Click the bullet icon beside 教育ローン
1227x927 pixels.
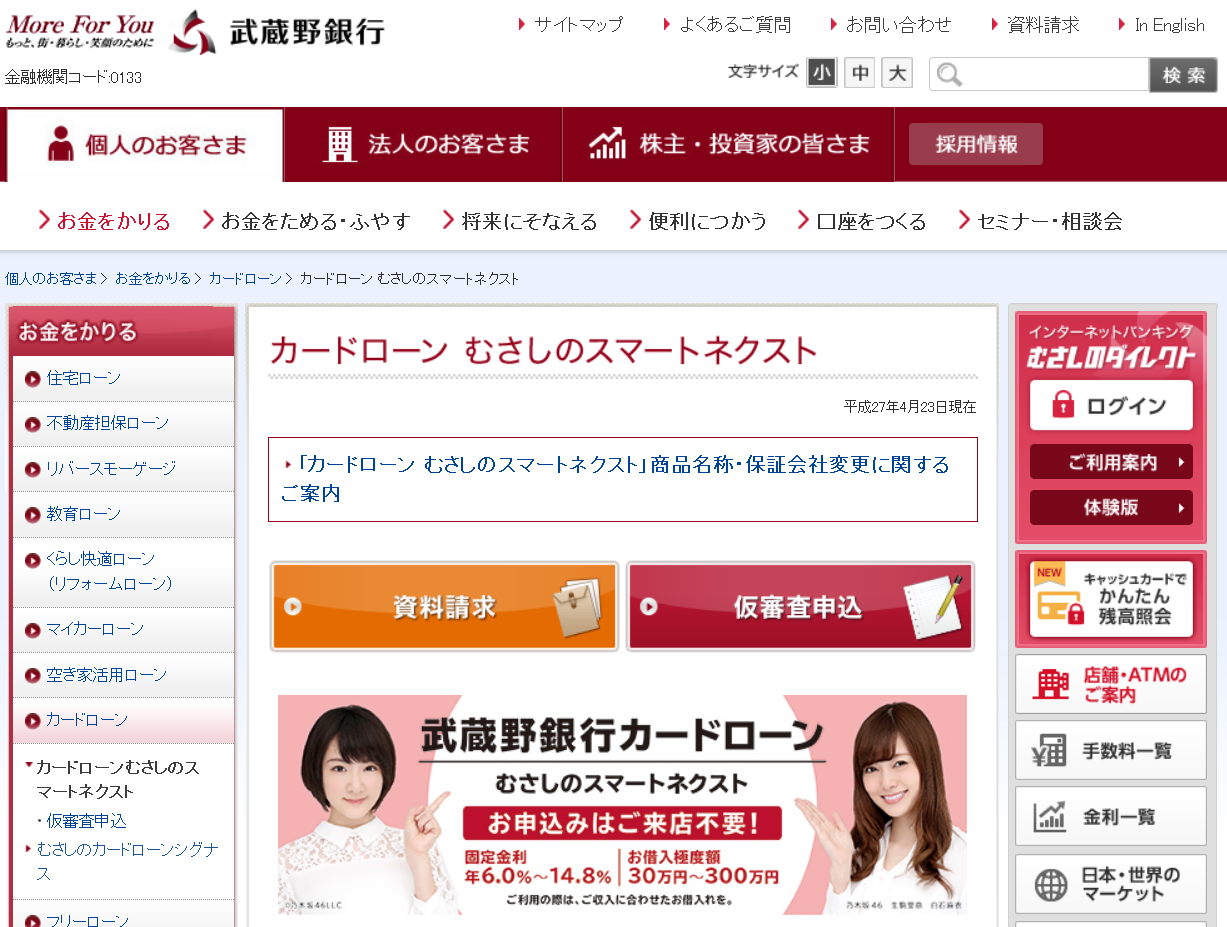[x=32, y=514]
